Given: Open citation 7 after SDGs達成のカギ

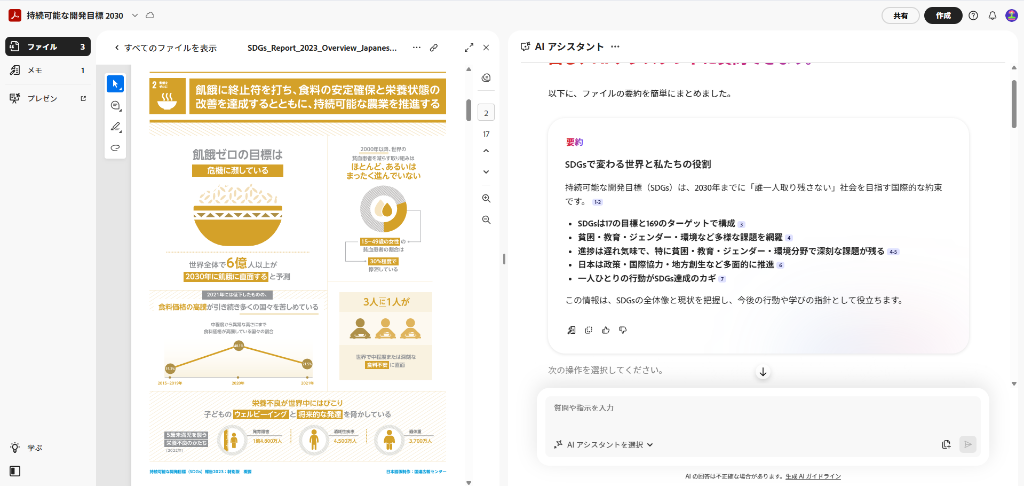Looking at the screenshot, I should point(722,279).
